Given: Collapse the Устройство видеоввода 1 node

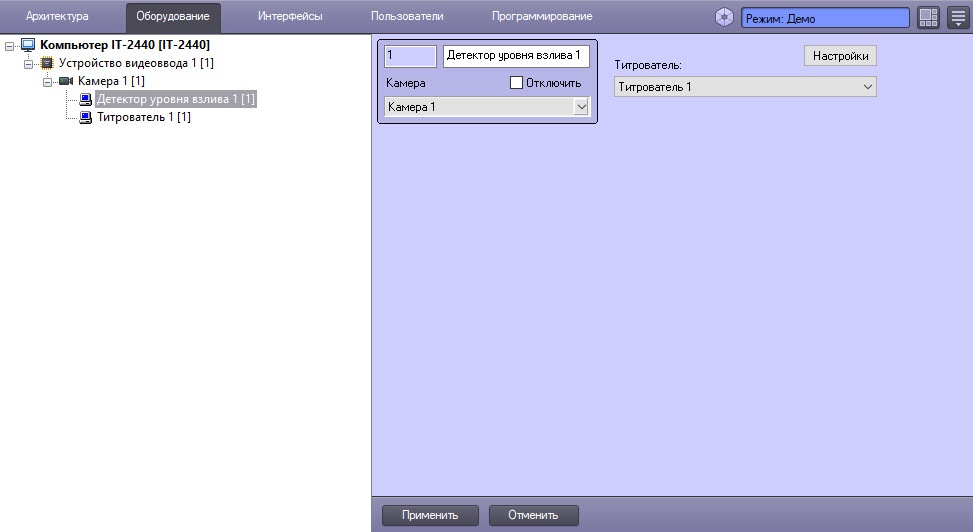Looking at the screenshot, I should [x=28, y=64].
